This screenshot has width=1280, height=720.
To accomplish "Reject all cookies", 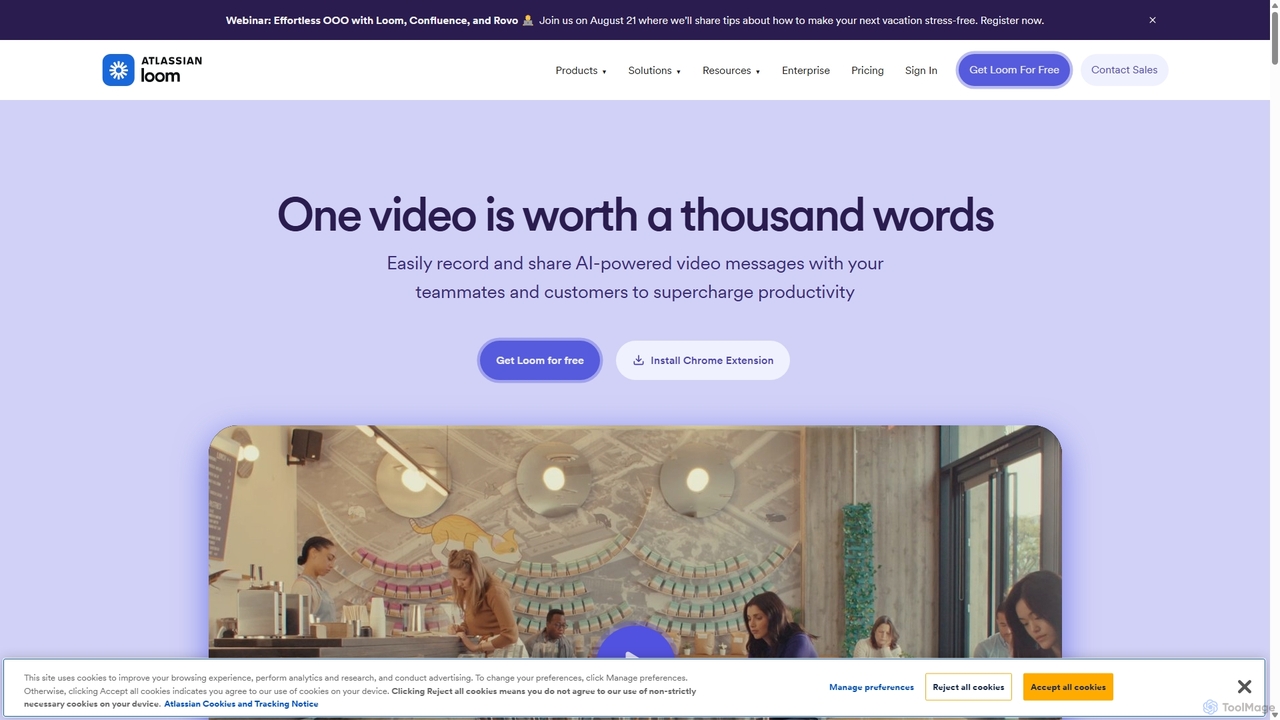I will 968,687.
